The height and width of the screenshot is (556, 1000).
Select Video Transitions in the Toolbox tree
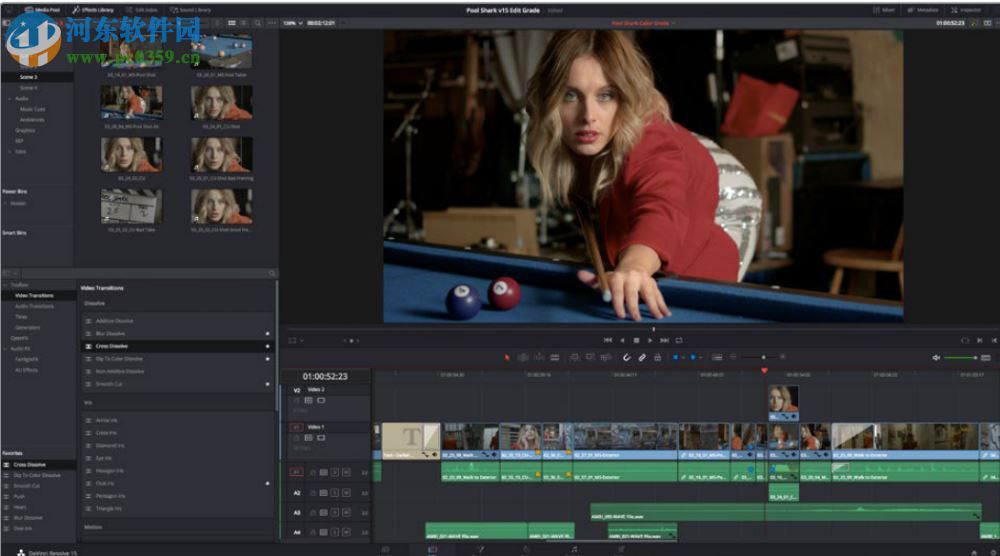coord(38,296)
